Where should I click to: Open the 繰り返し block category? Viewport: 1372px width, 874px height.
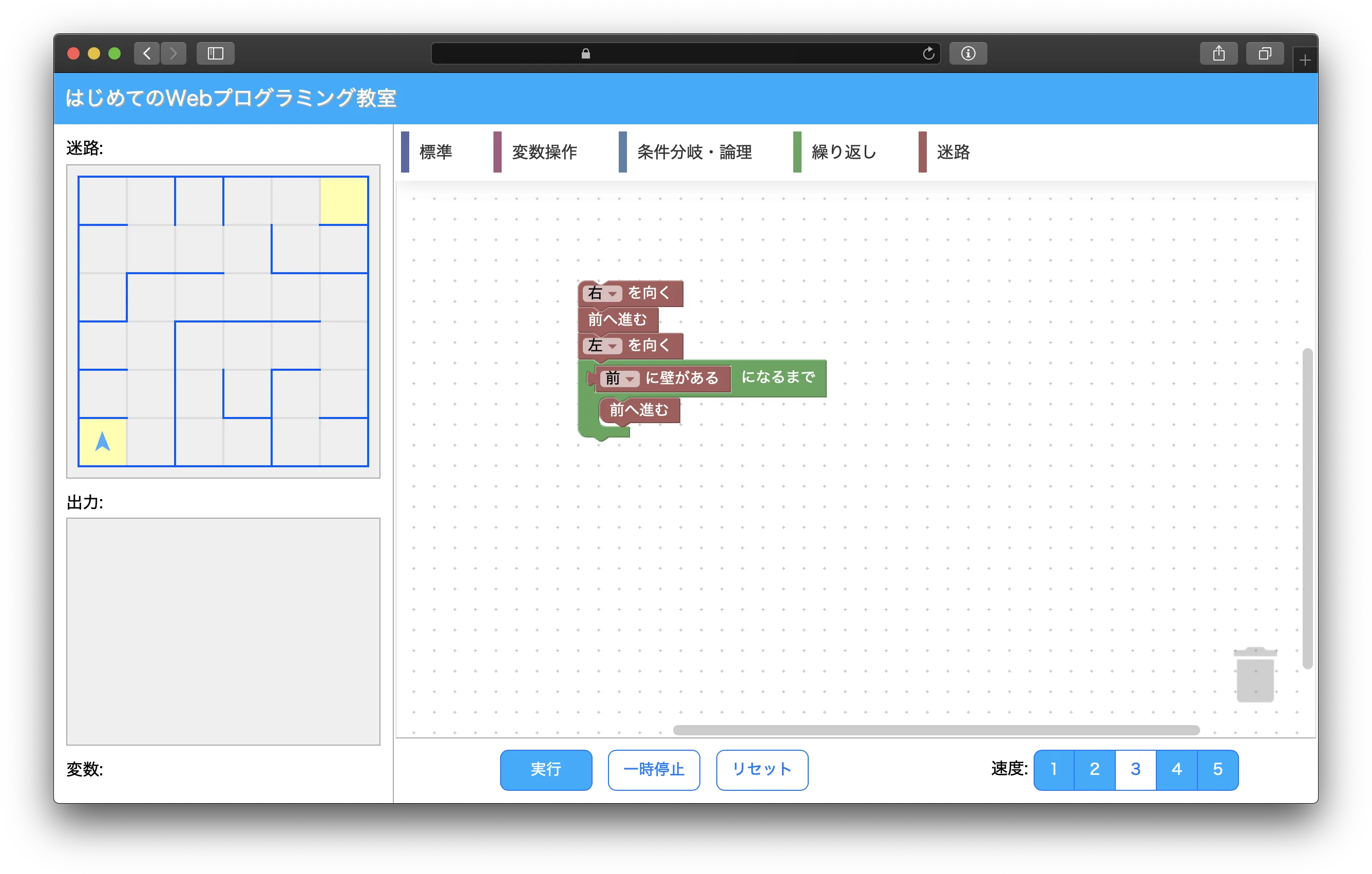[843, 152]
